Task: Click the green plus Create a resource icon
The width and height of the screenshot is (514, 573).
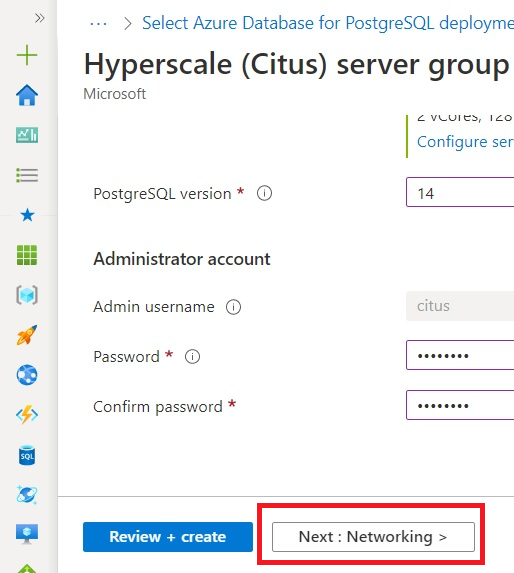Action: click(x=27, y=55)
